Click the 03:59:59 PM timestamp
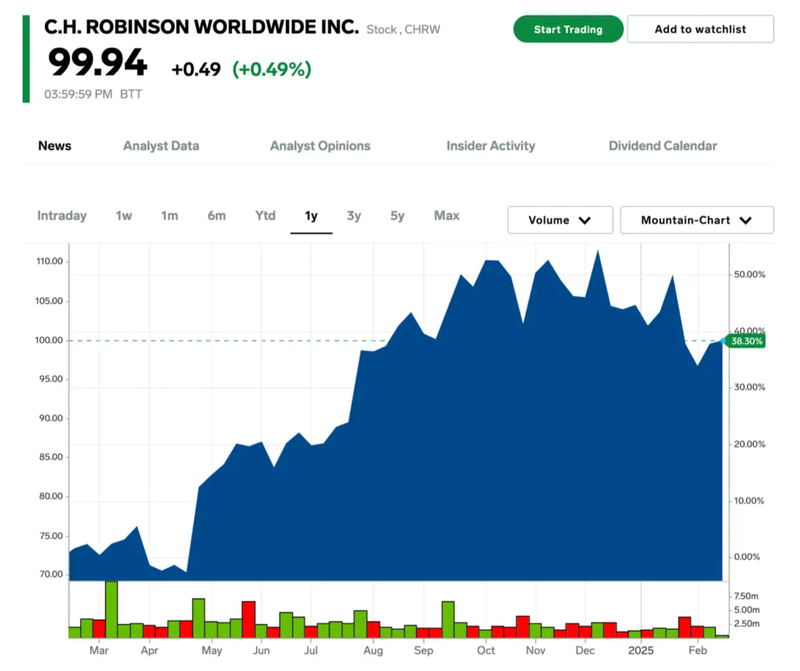The image size is (800, 671). point(78,94)
